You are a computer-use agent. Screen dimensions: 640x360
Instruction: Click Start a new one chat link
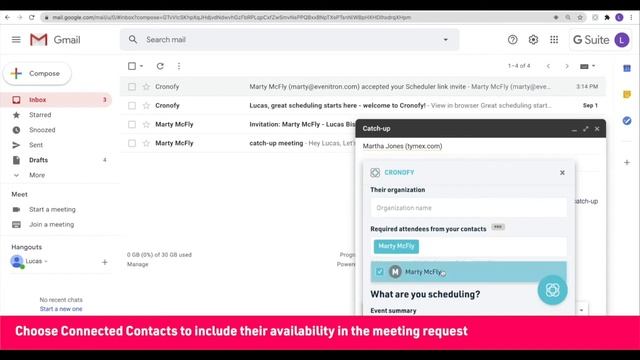(61, 309)
